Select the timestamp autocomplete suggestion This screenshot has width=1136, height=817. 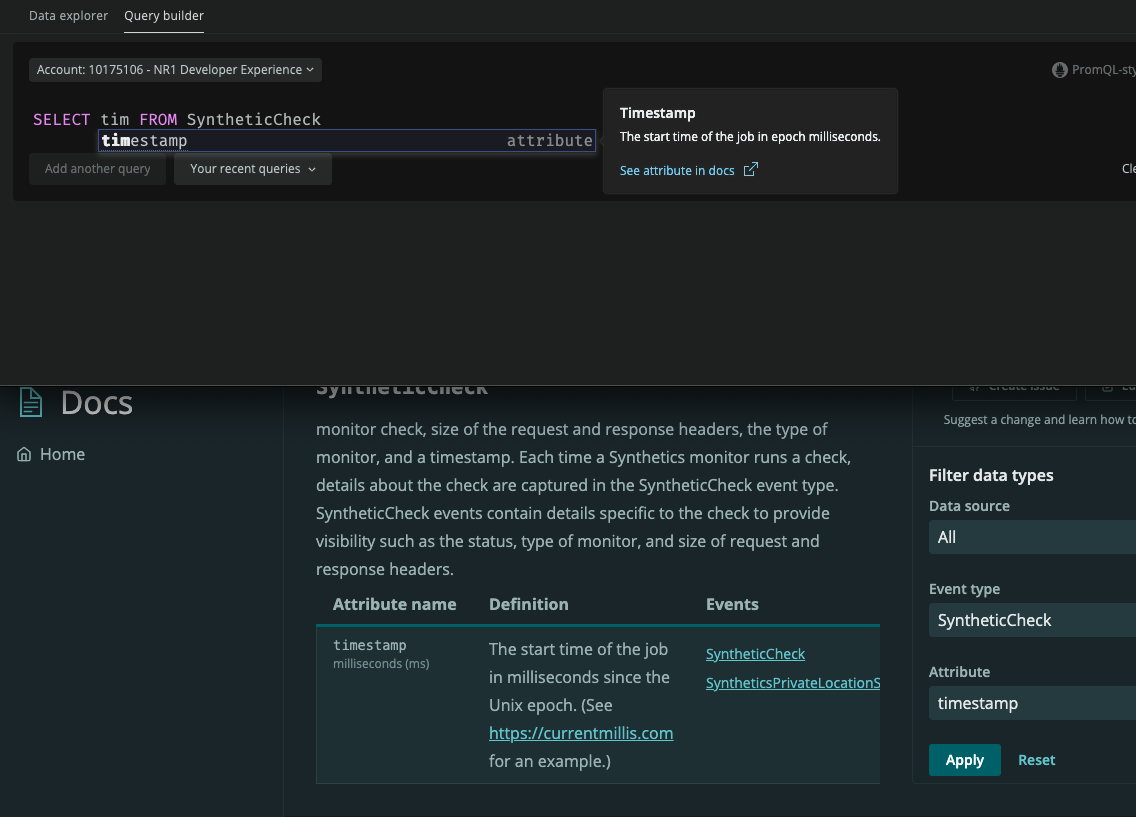pyautogui.click(x=347, y=141)
